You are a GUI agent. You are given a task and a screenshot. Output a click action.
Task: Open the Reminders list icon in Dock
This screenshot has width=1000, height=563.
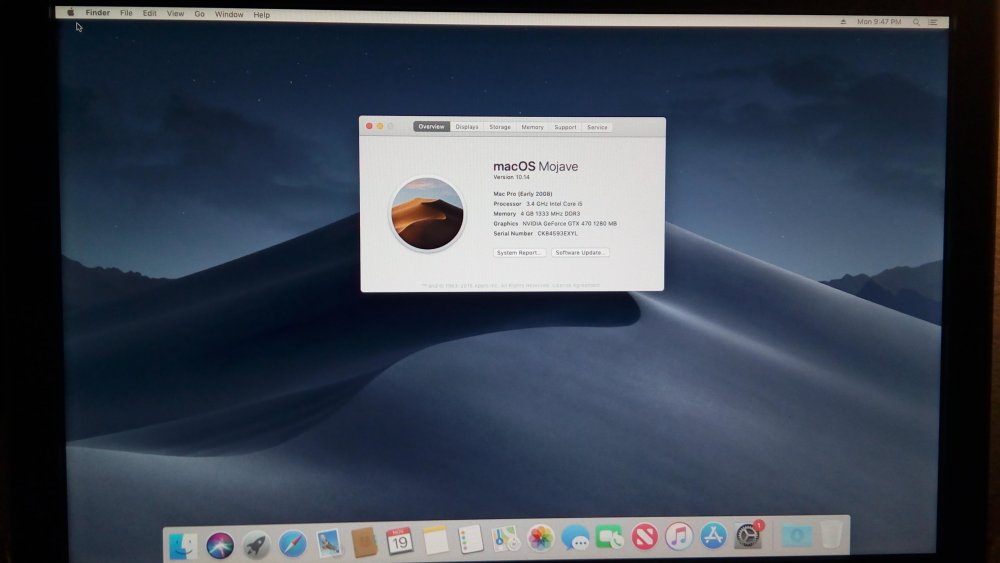471,539
